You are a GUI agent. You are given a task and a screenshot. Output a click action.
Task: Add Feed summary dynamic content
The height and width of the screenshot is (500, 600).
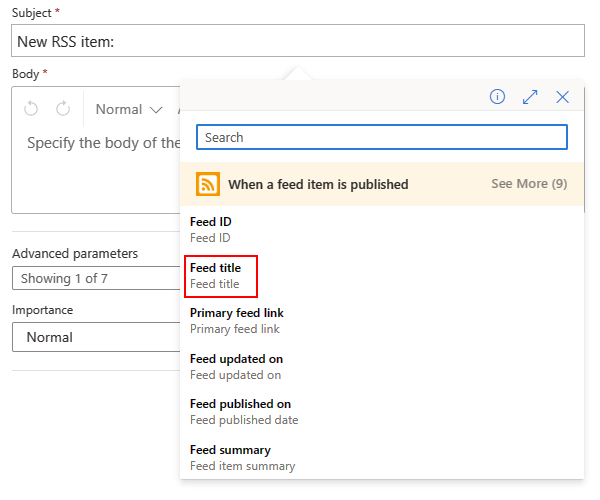[x=241, y=457]
